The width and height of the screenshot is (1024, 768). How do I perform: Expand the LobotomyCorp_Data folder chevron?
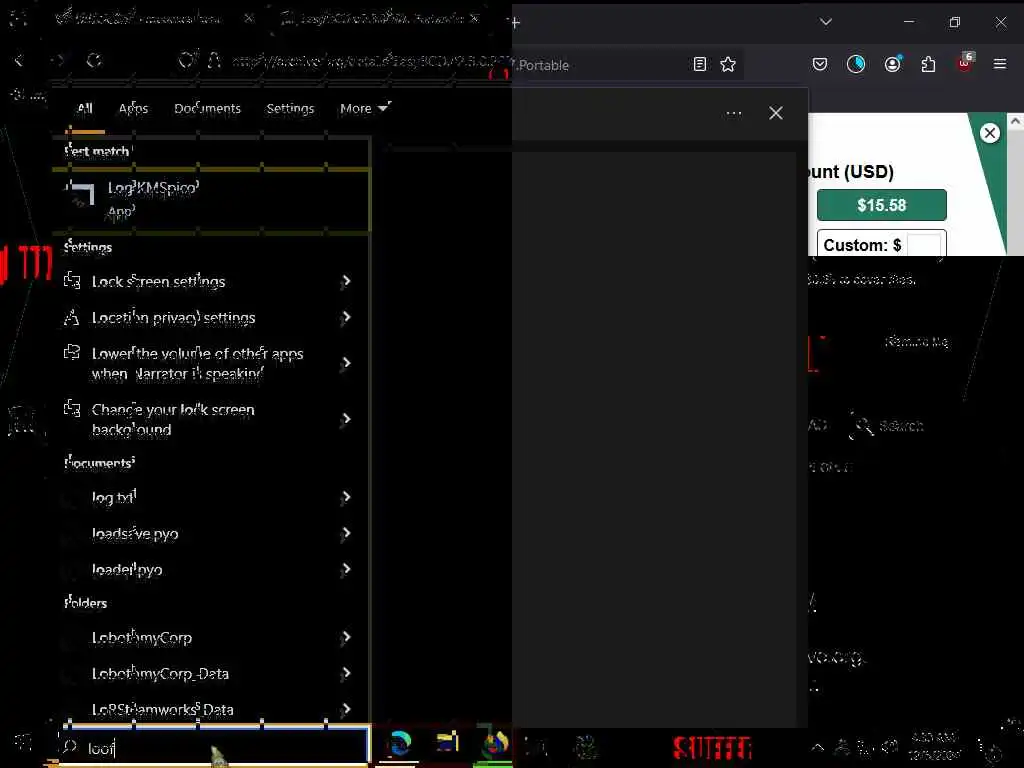[346, 673]
